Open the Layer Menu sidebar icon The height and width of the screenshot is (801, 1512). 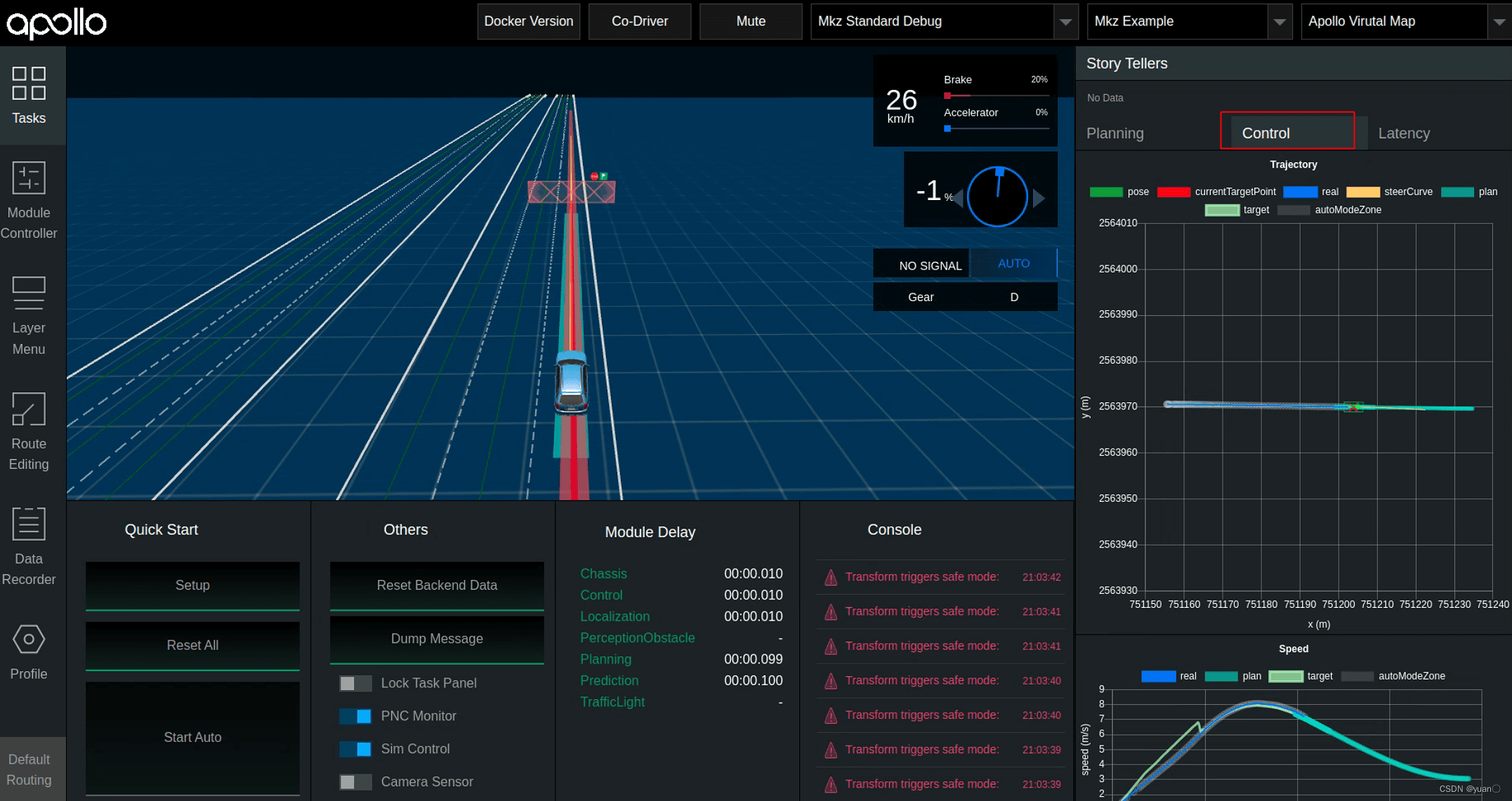pyautogui.click(x=29, y=293)
